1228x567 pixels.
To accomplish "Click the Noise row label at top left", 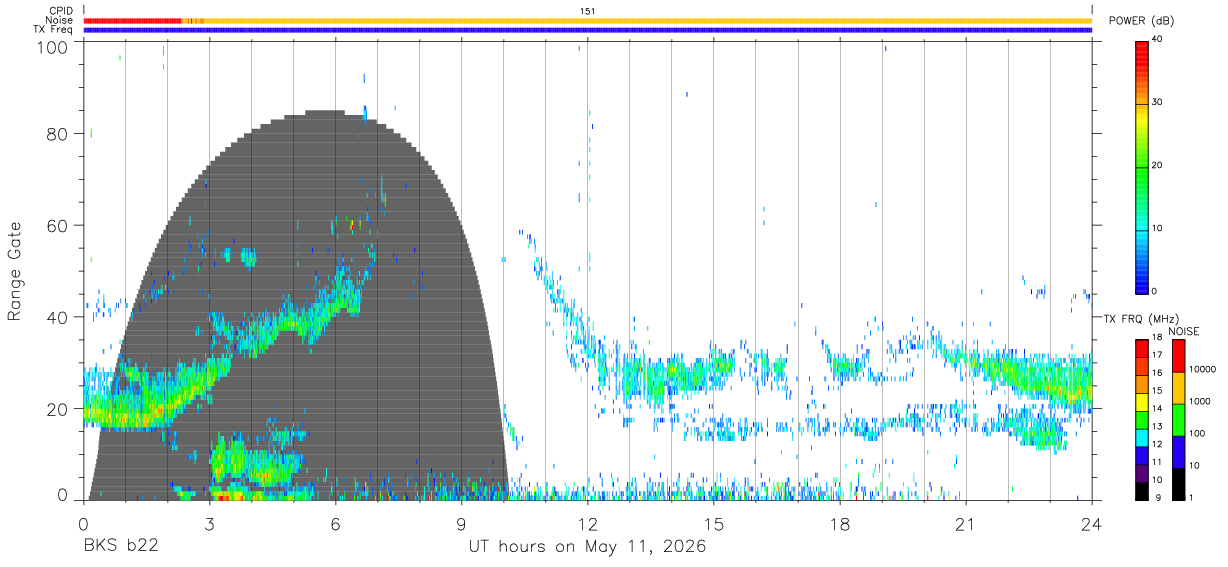I will [60, 20].
